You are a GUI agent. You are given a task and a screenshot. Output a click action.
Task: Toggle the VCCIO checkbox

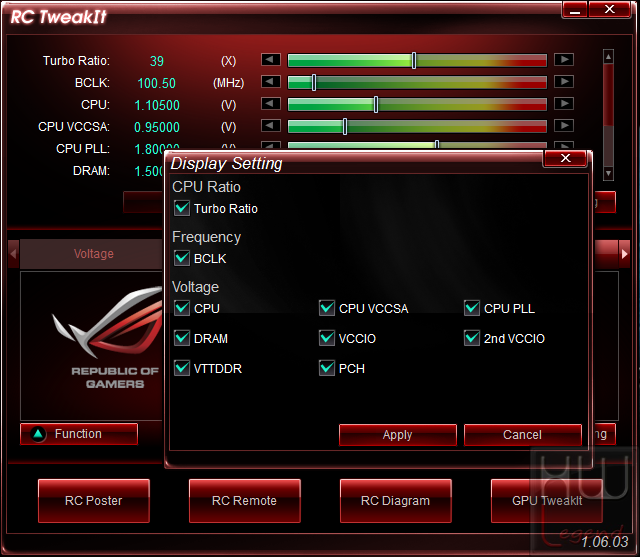[327, 338]
